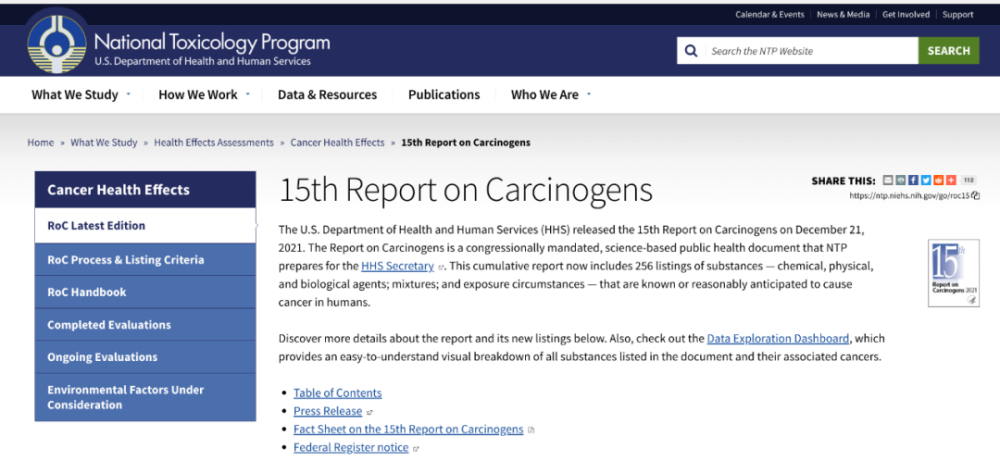Open News & Media link
The image size is (1000, 461).
coord(843,14)
